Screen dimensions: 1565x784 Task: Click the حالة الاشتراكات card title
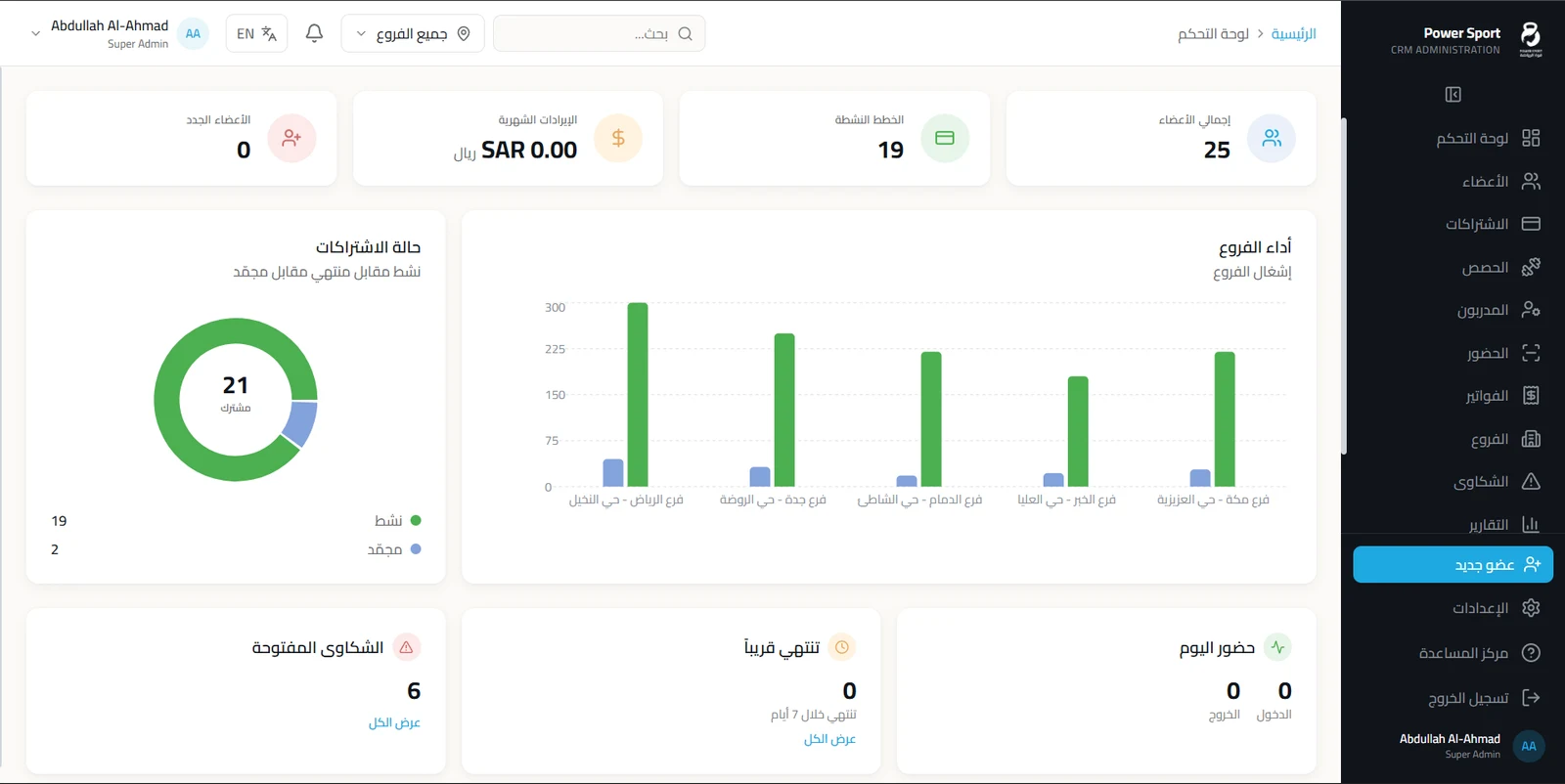(368, 247)
